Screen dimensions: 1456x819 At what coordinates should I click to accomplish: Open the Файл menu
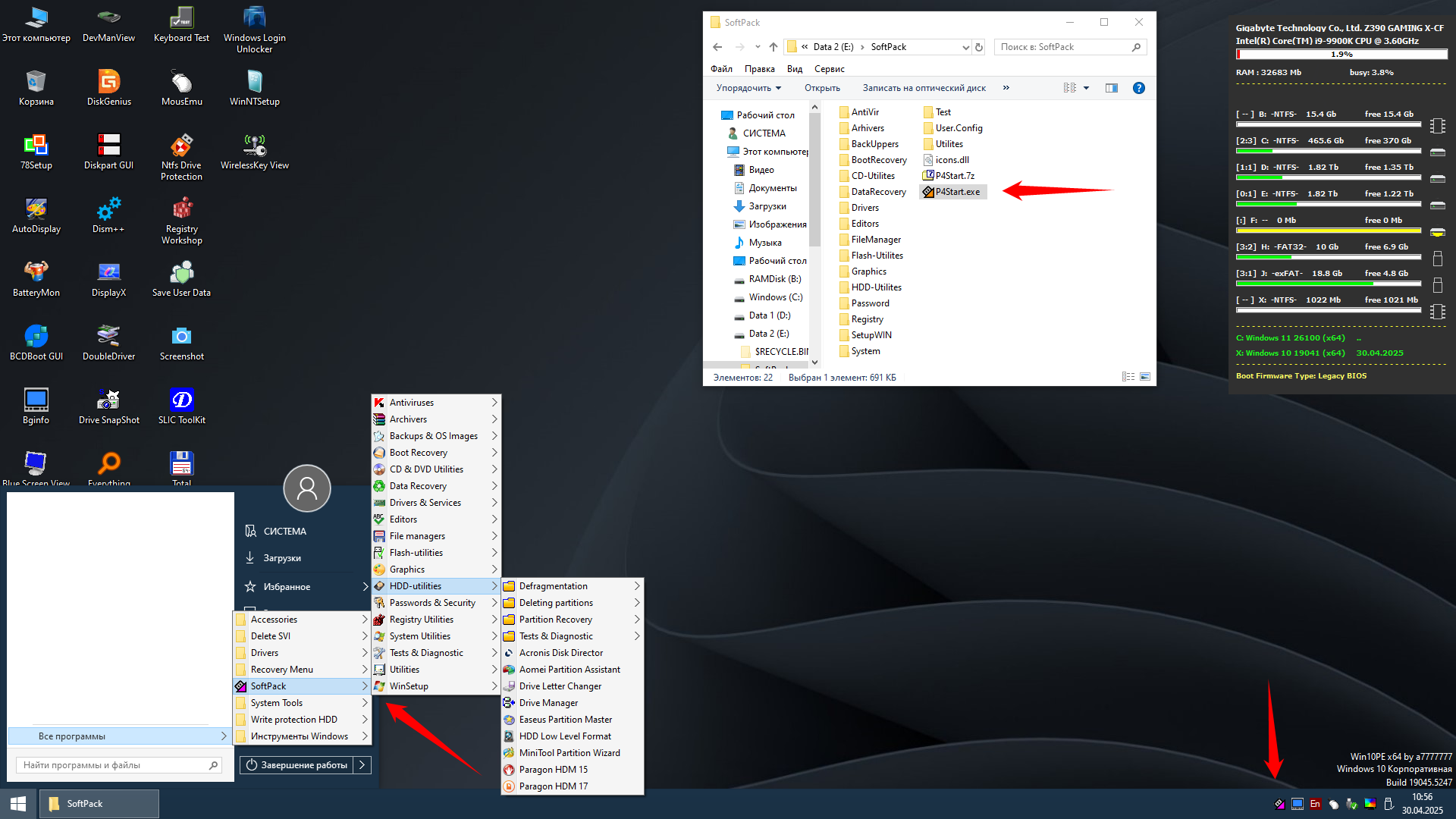click(x=721, y=69)
